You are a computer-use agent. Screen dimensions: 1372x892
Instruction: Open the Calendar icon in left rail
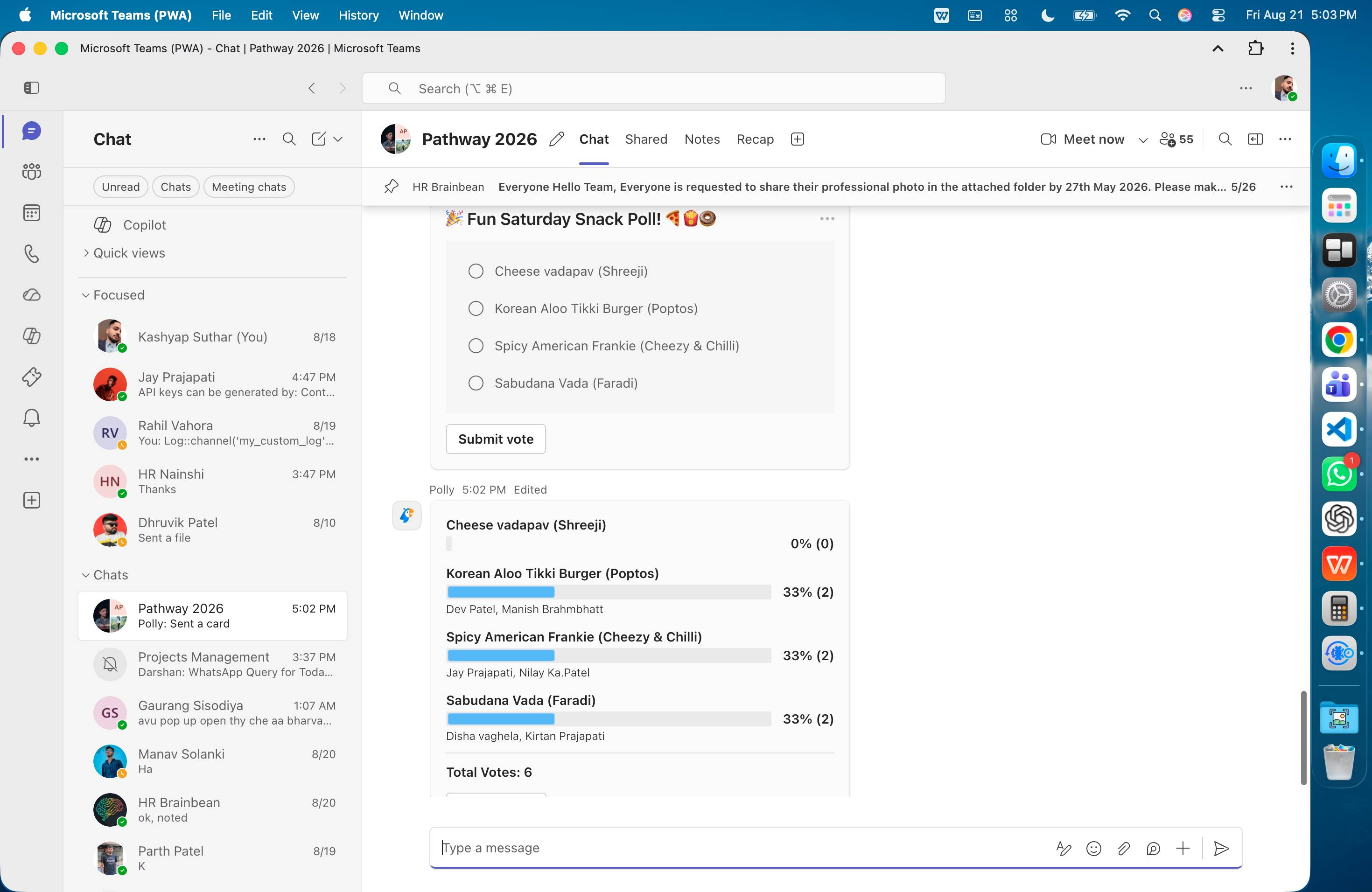coord(32,213)
